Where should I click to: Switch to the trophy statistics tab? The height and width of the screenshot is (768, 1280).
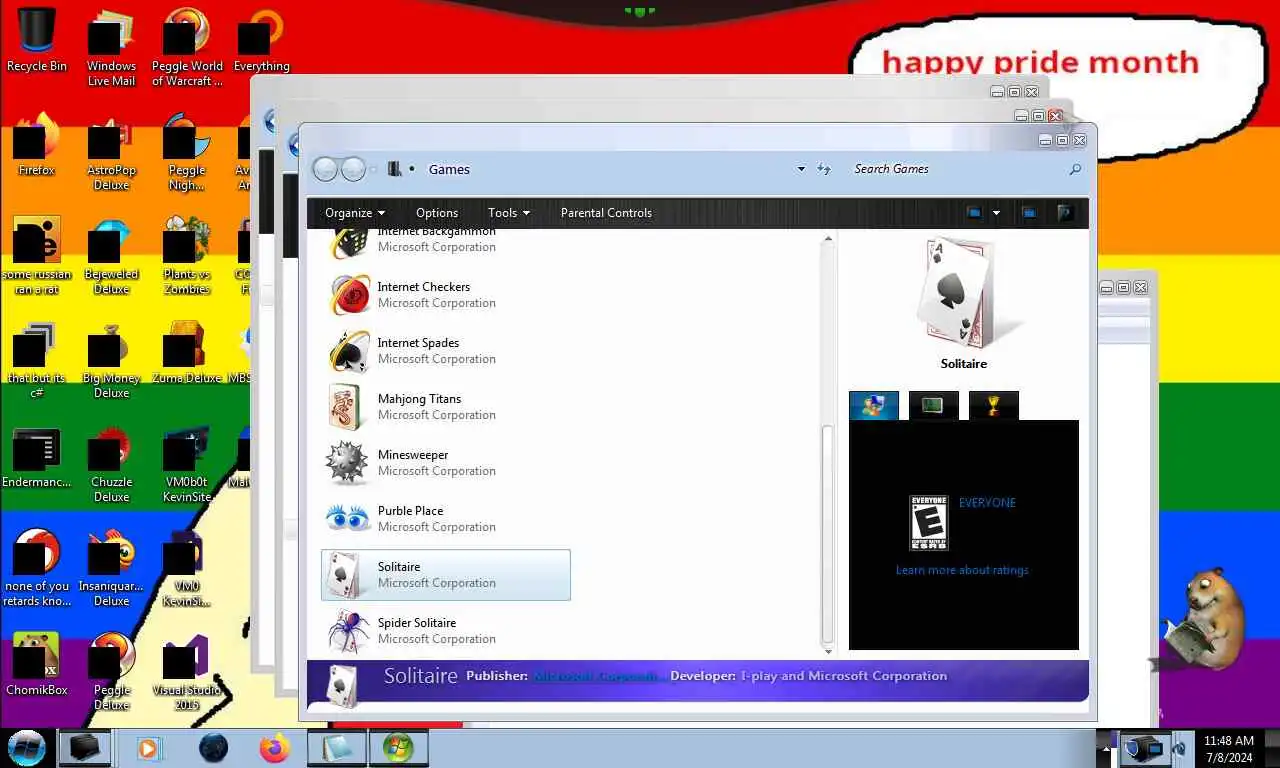point(994,405)
